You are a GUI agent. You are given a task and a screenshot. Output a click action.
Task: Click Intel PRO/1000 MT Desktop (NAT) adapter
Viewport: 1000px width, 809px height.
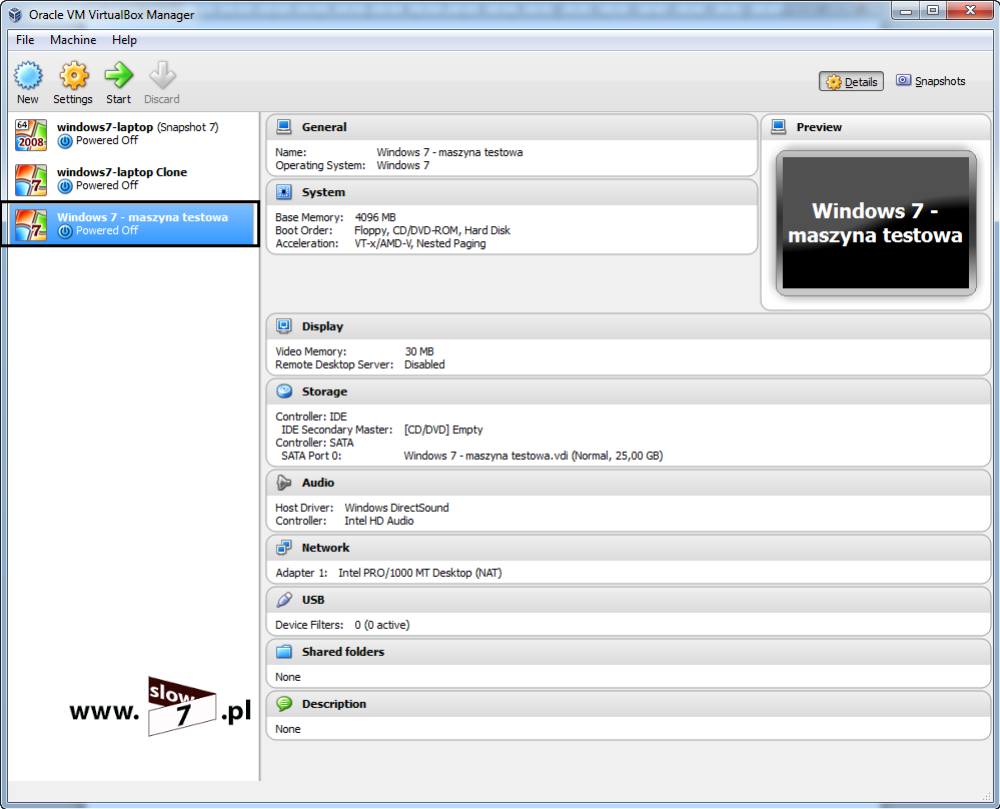(420, 573)
